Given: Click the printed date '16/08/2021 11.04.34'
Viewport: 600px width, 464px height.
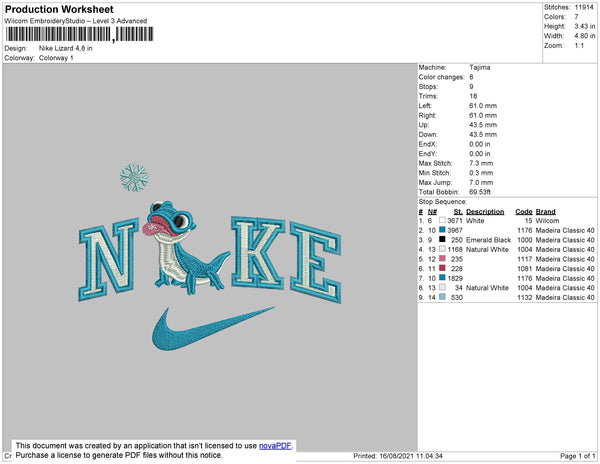Looking at the screenshot, I should click(x=411, y=456).
